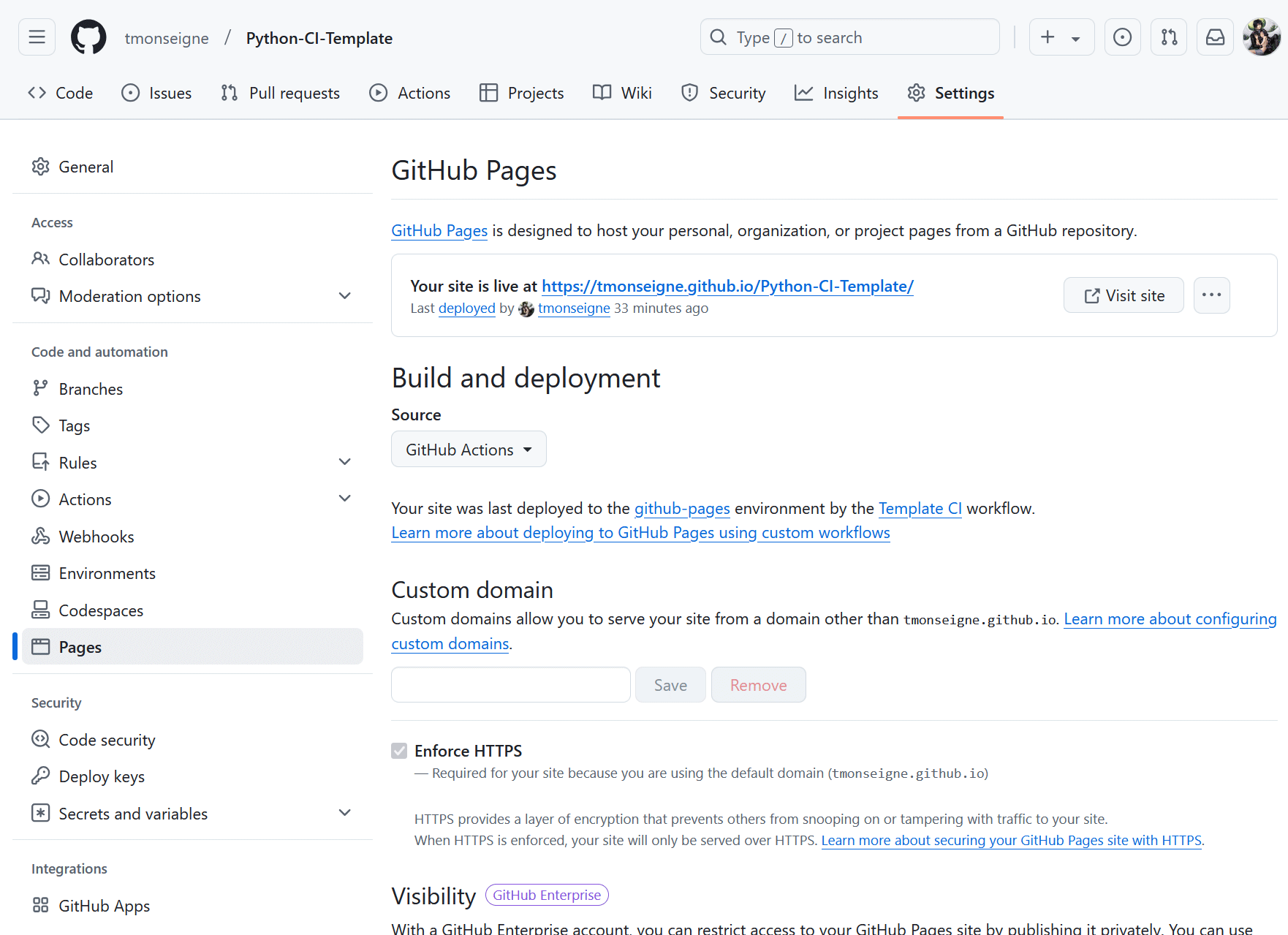Viewport: 1288px width, 935px height.
Task: Click the custom domain text field
Action: click(x=510, y=685)
